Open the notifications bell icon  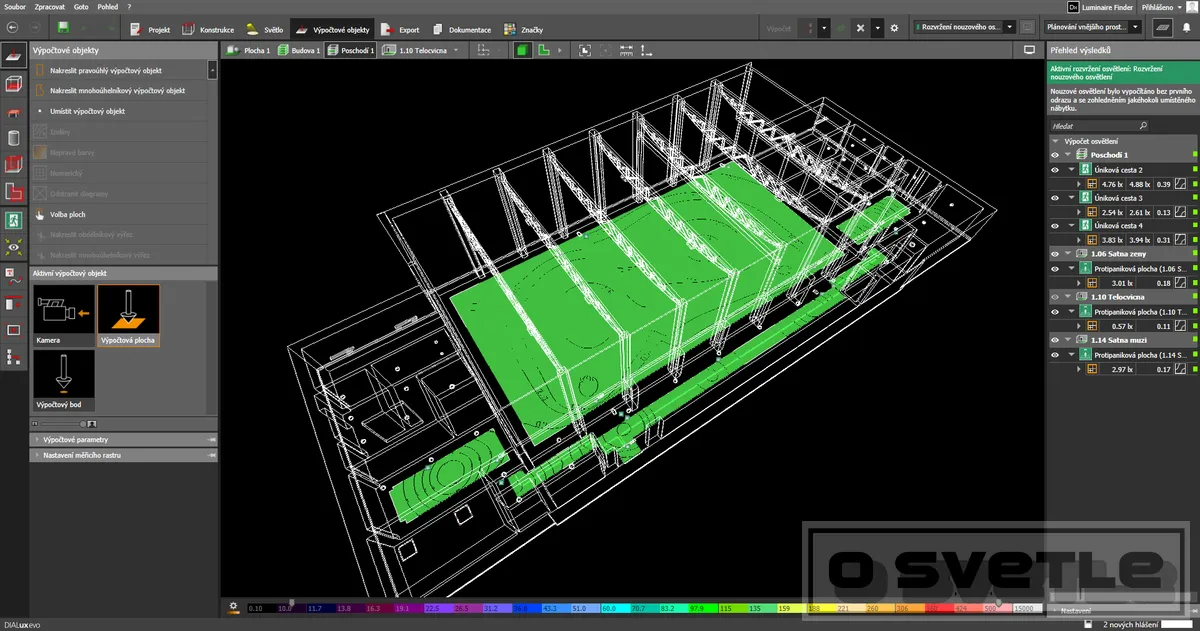tap(1186, 29)
